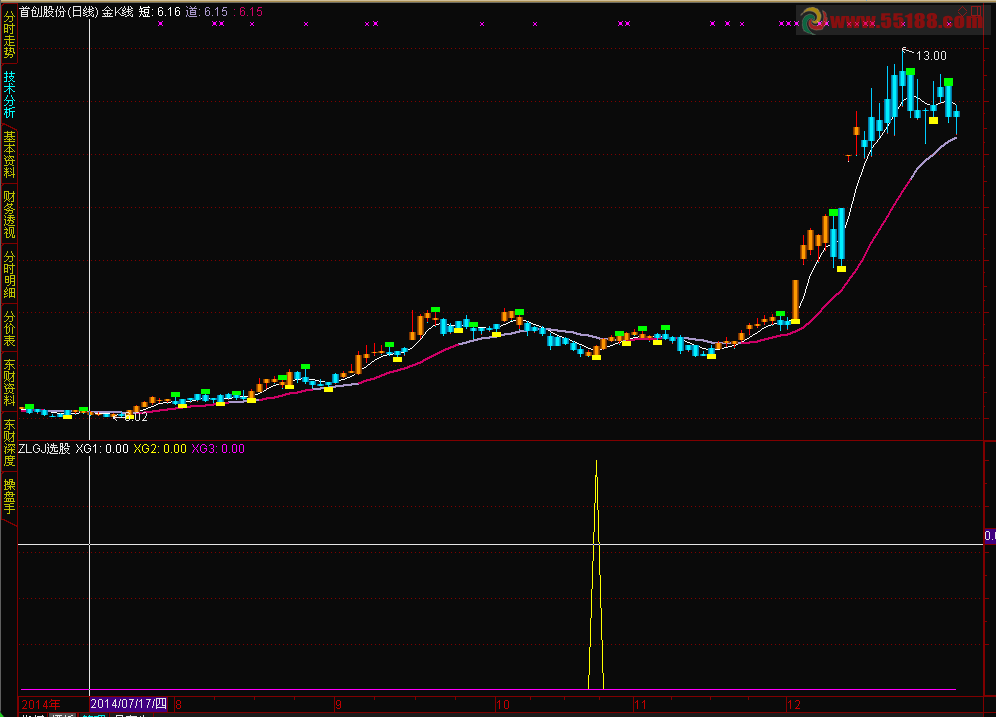Screen dimensions: 996x717
Task: Switch to the 东财深度 sidebar tab
Action: click(x=9, y=442)
